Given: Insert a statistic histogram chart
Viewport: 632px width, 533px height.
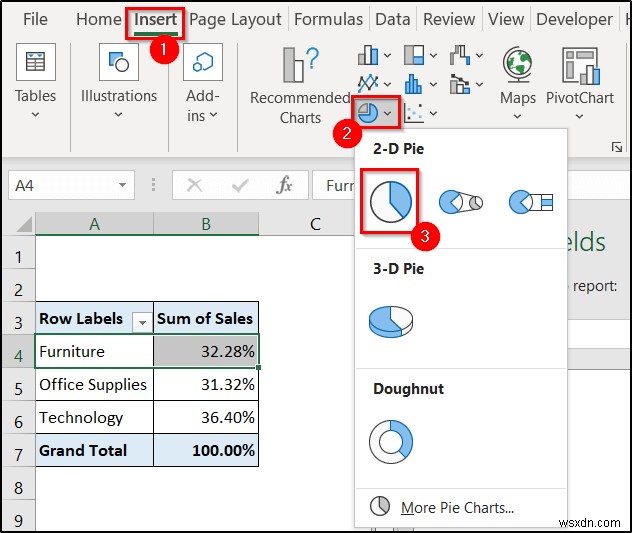Looking at the screenshot, I should 414,84.
